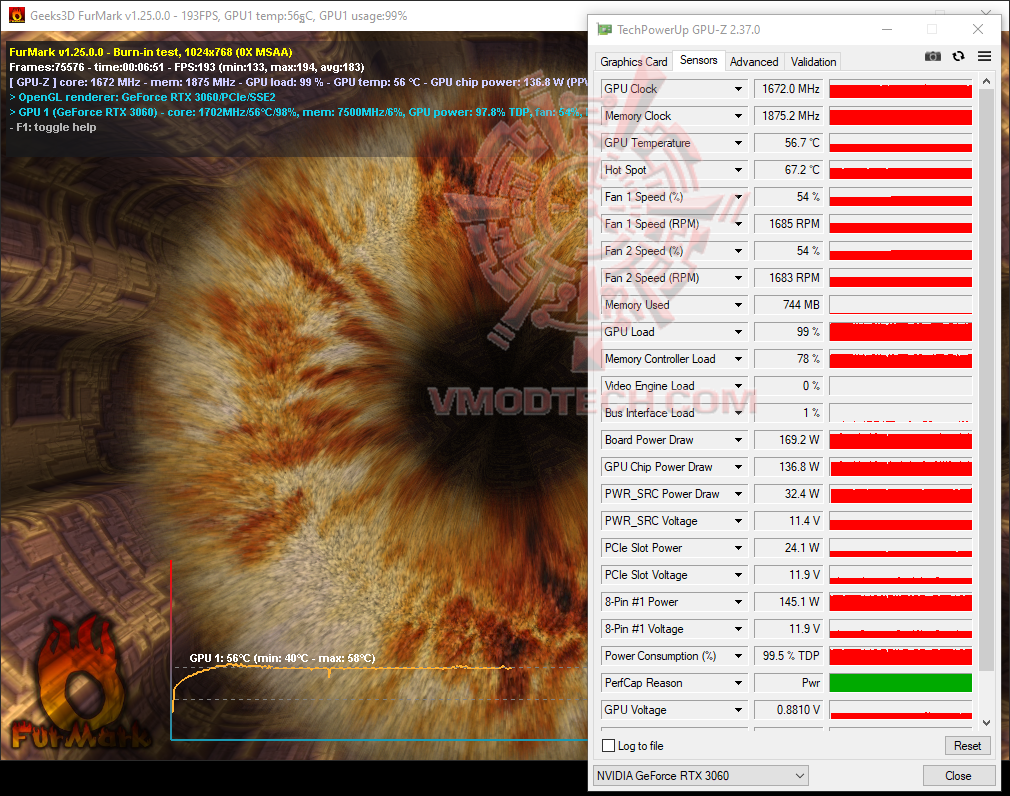Click the sensor list vertical scrollbar thumb
The width and height of the screenshot is (1010, 796).
tap(986, 380)
